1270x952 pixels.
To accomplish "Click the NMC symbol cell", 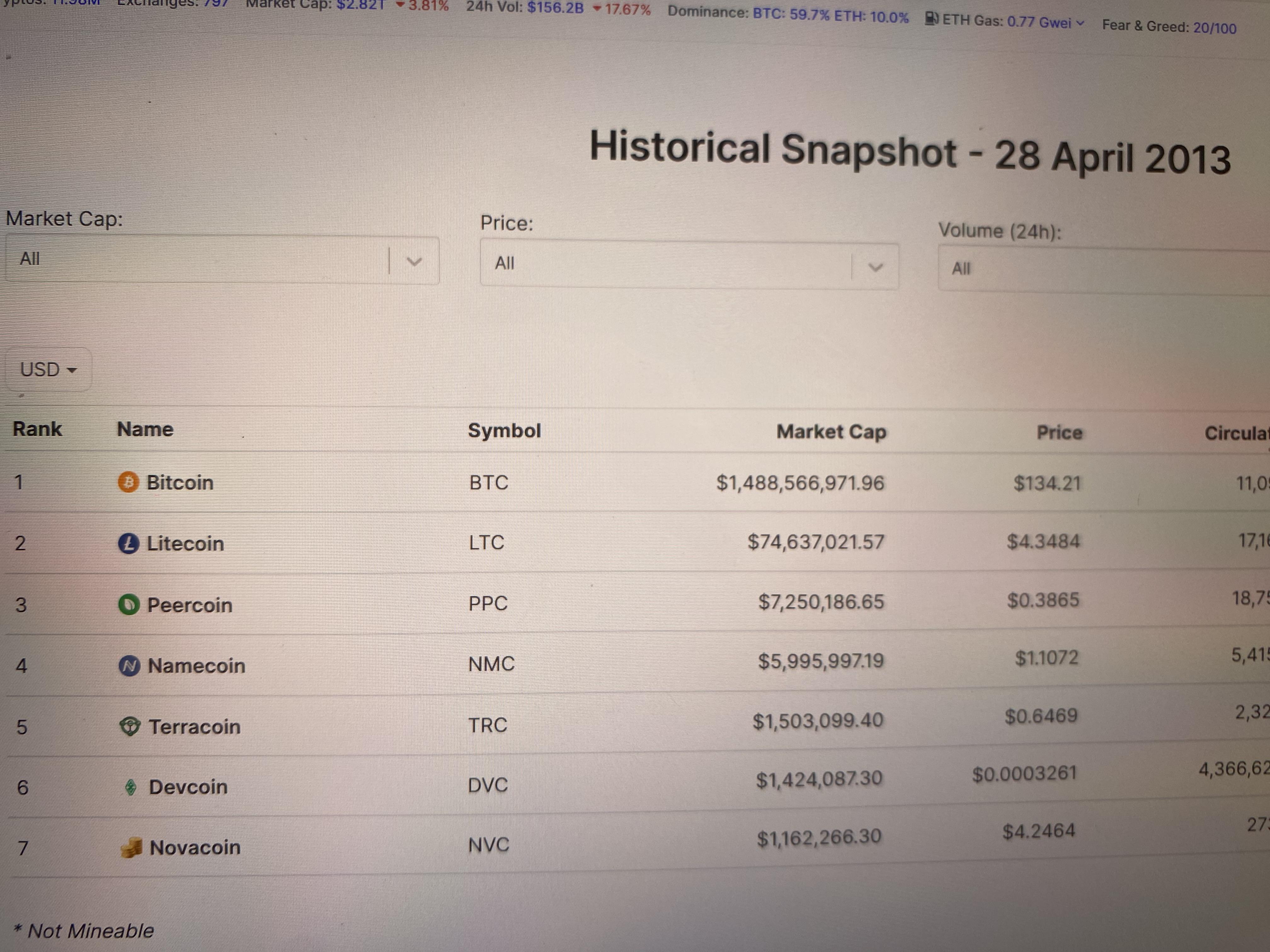I will pos(491,664).
